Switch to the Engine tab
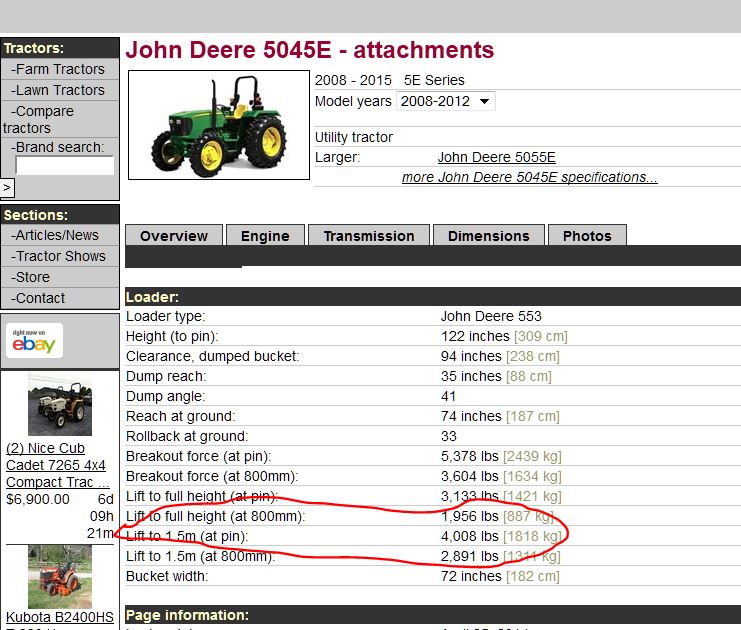 click(265, 236)
